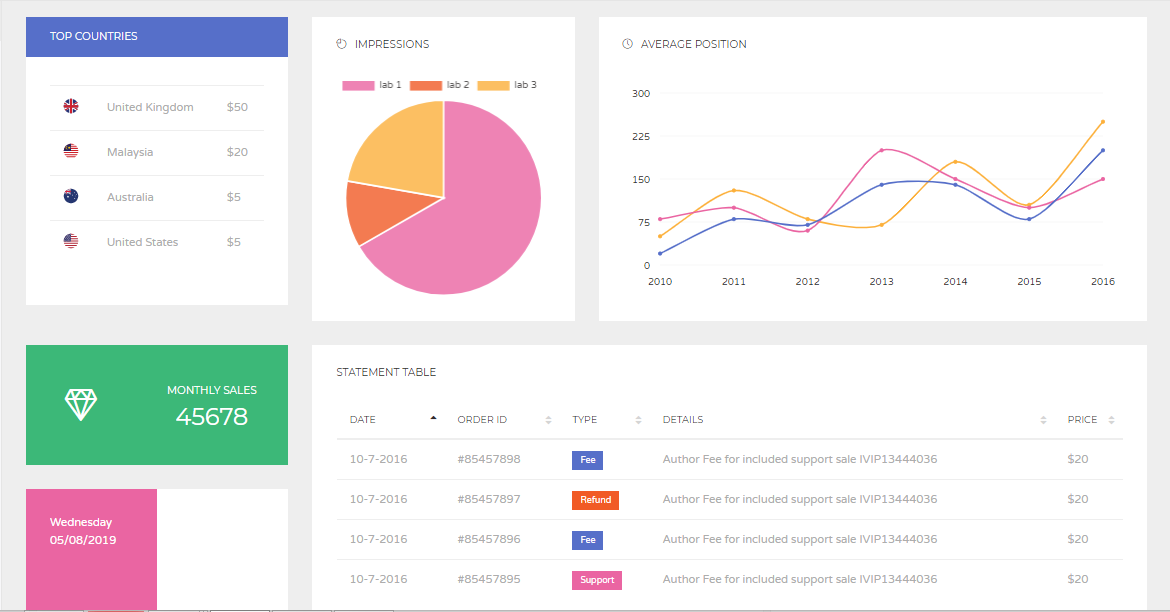Click the orange Refund badge

point(595,500)
